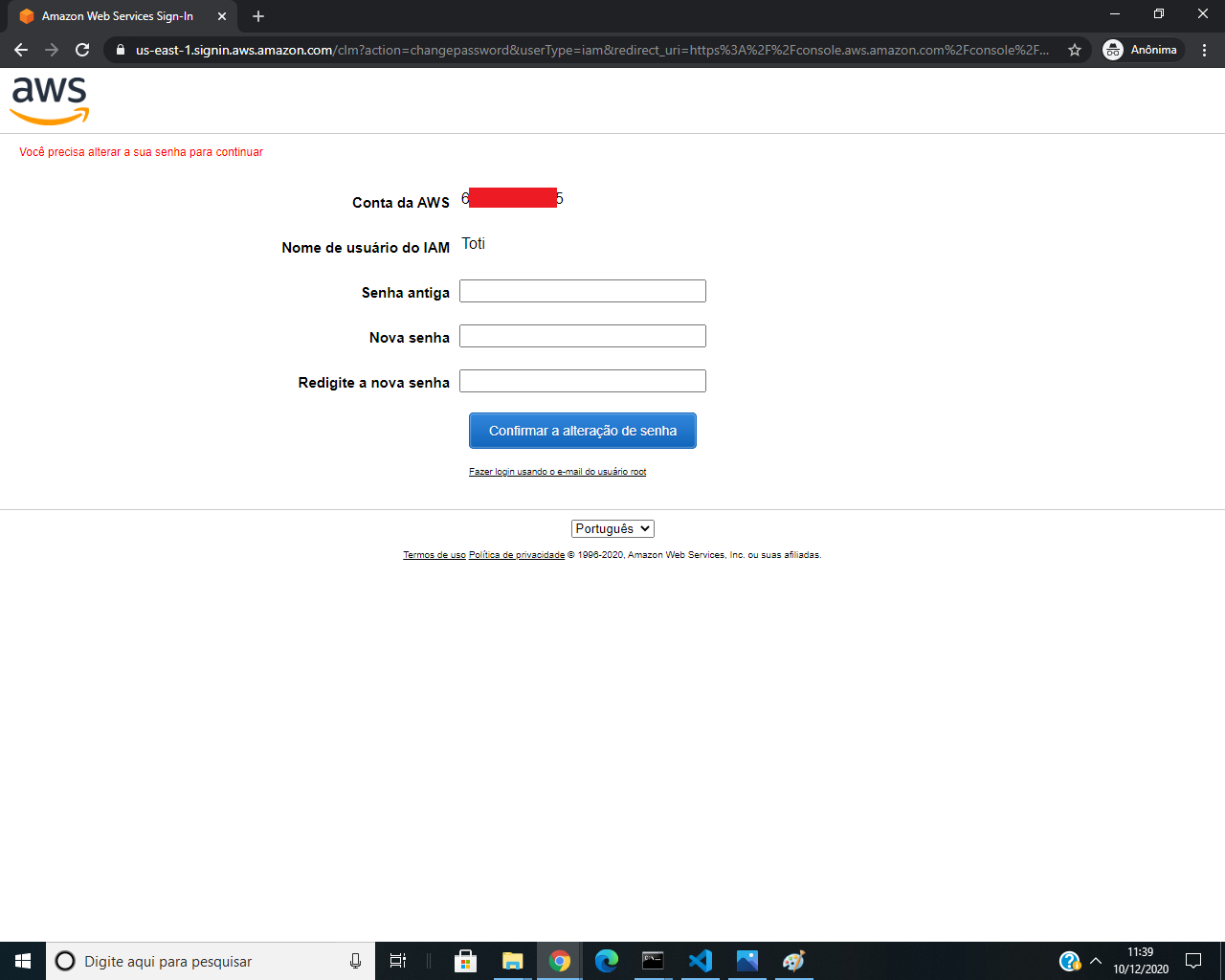
Task: Restore down the Chrome window
Action: pos(1159,14)
